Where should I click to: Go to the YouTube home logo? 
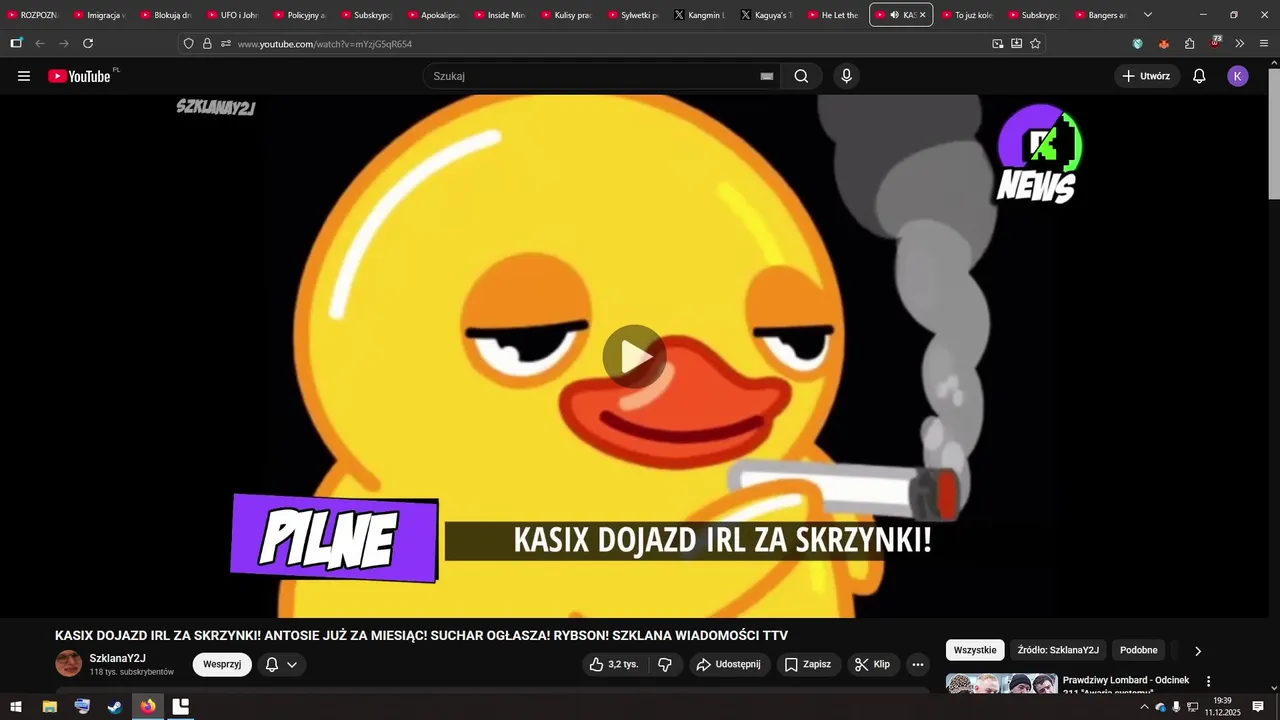pyautogui.click(x=80, y=76)
